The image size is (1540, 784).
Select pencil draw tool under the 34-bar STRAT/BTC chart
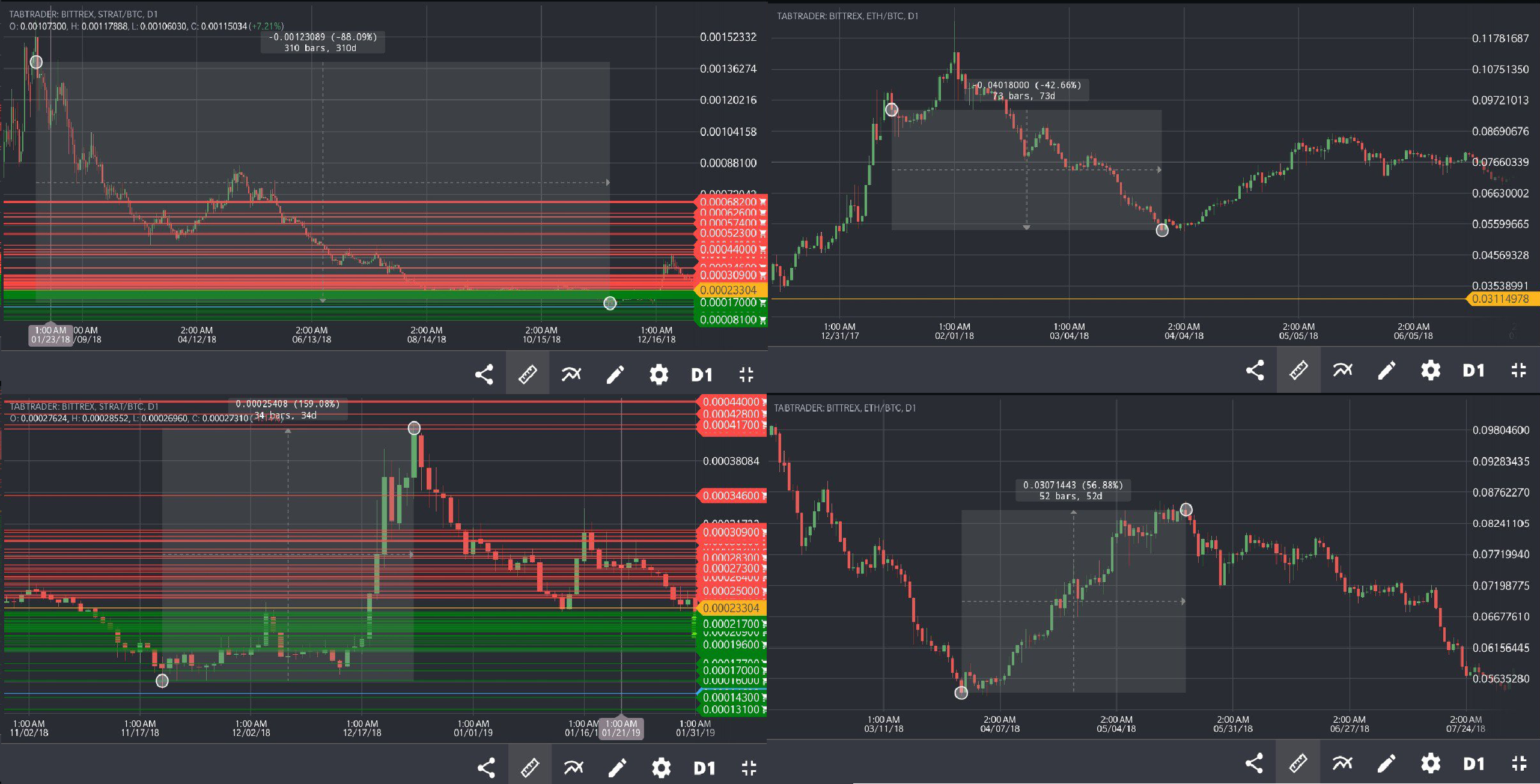(617, 767)
